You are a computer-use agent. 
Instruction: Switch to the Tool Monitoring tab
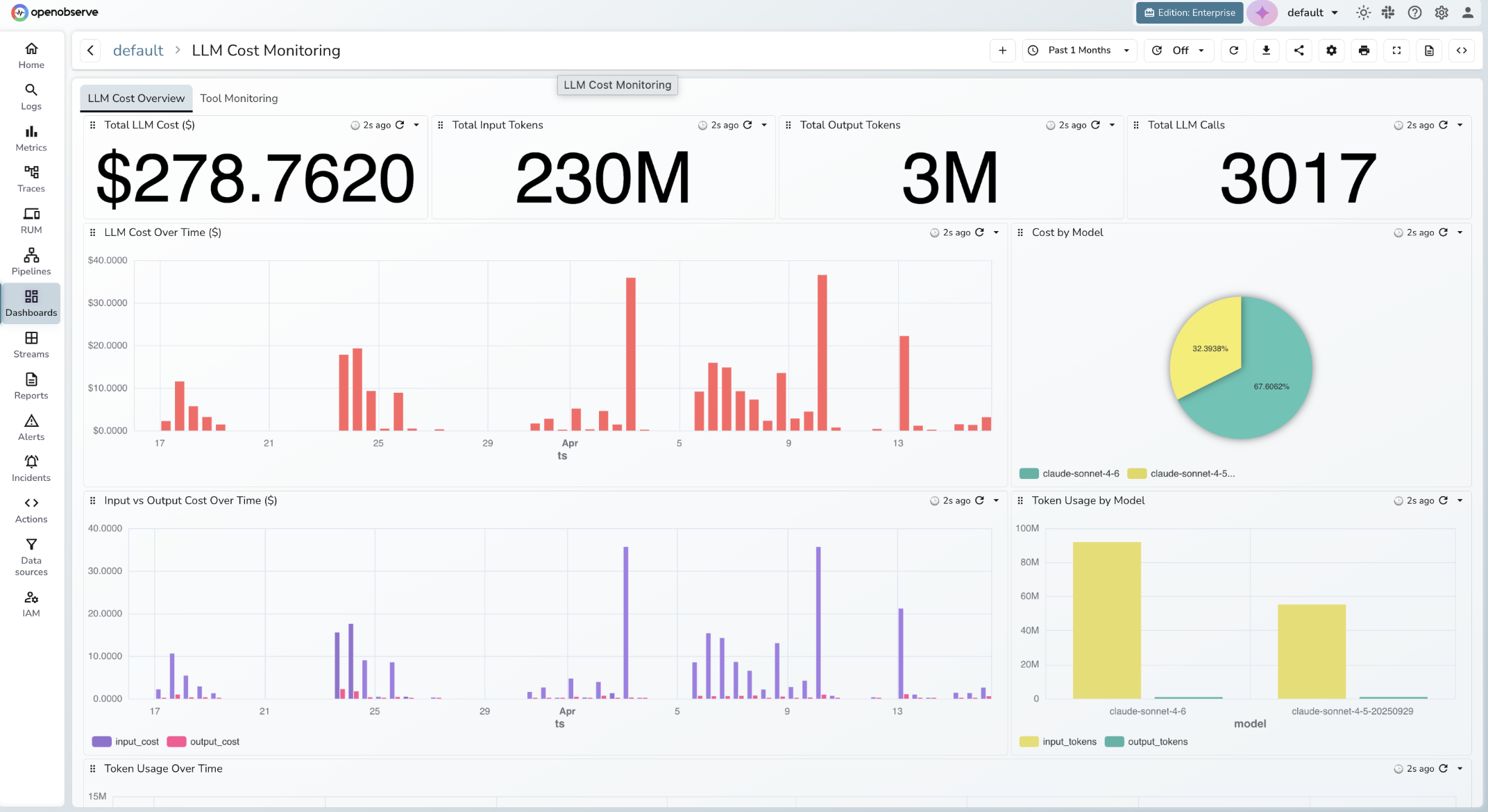(239, 98)
